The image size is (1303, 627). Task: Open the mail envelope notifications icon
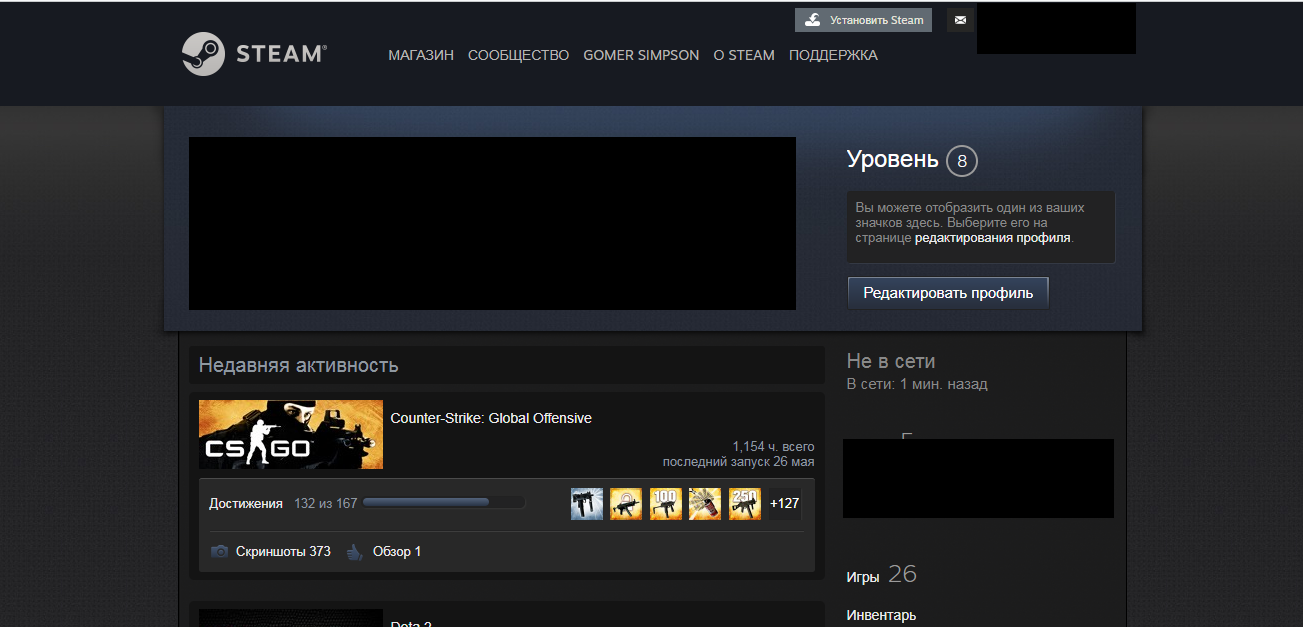960,20
